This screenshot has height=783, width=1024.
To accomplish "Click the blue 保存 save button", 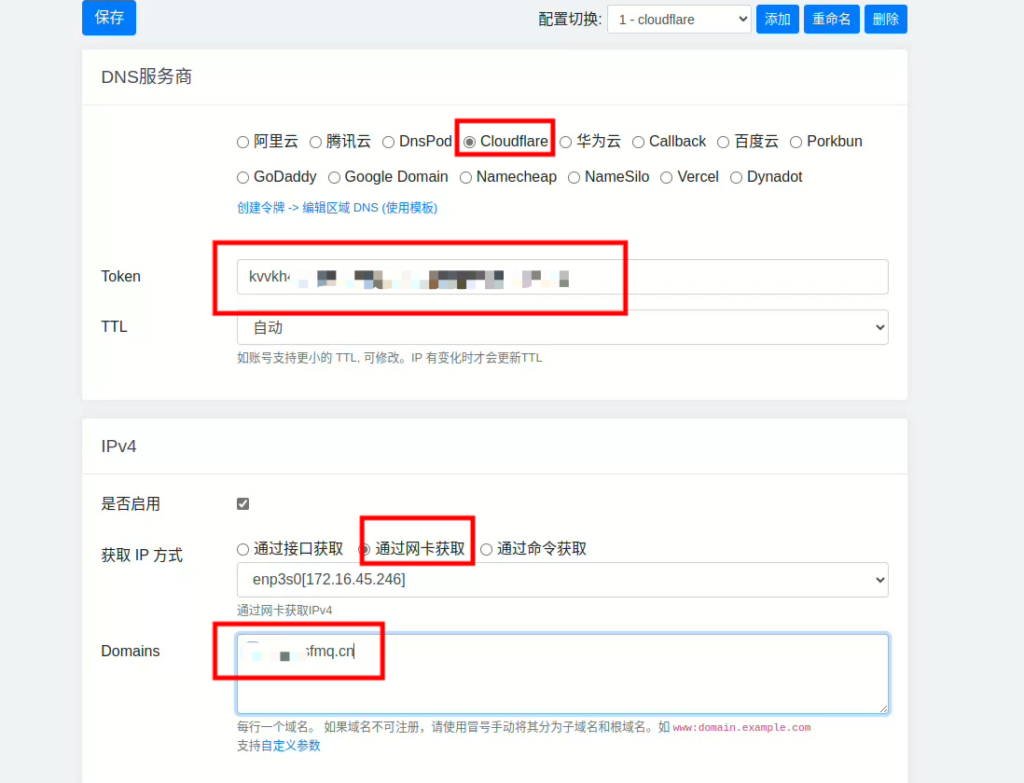I will [108, 18].
